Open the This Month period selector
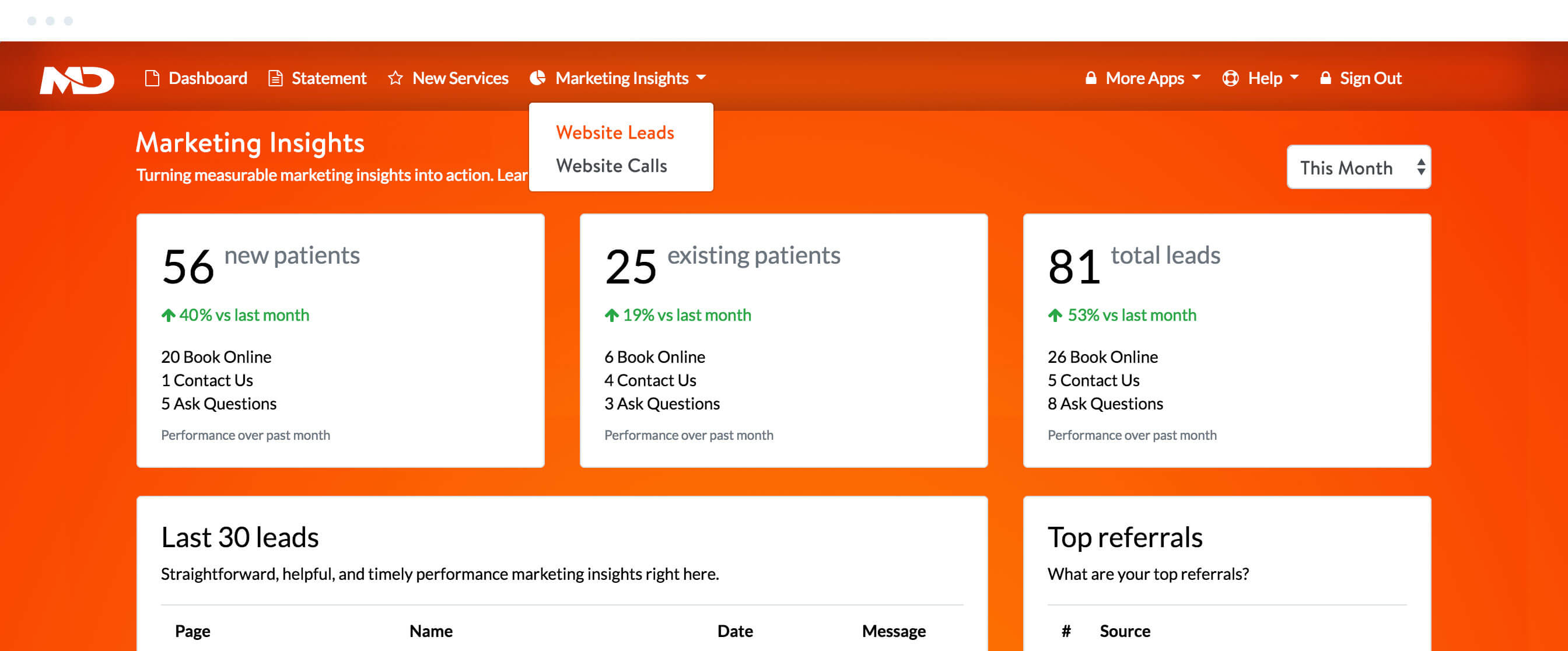This screenshot has height=651, width=1568. pos(1358,167)
